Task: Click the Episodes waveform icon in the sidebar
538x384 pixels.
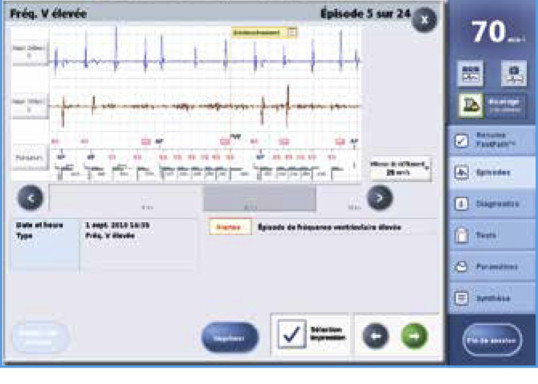Action: tap(461, 172)
